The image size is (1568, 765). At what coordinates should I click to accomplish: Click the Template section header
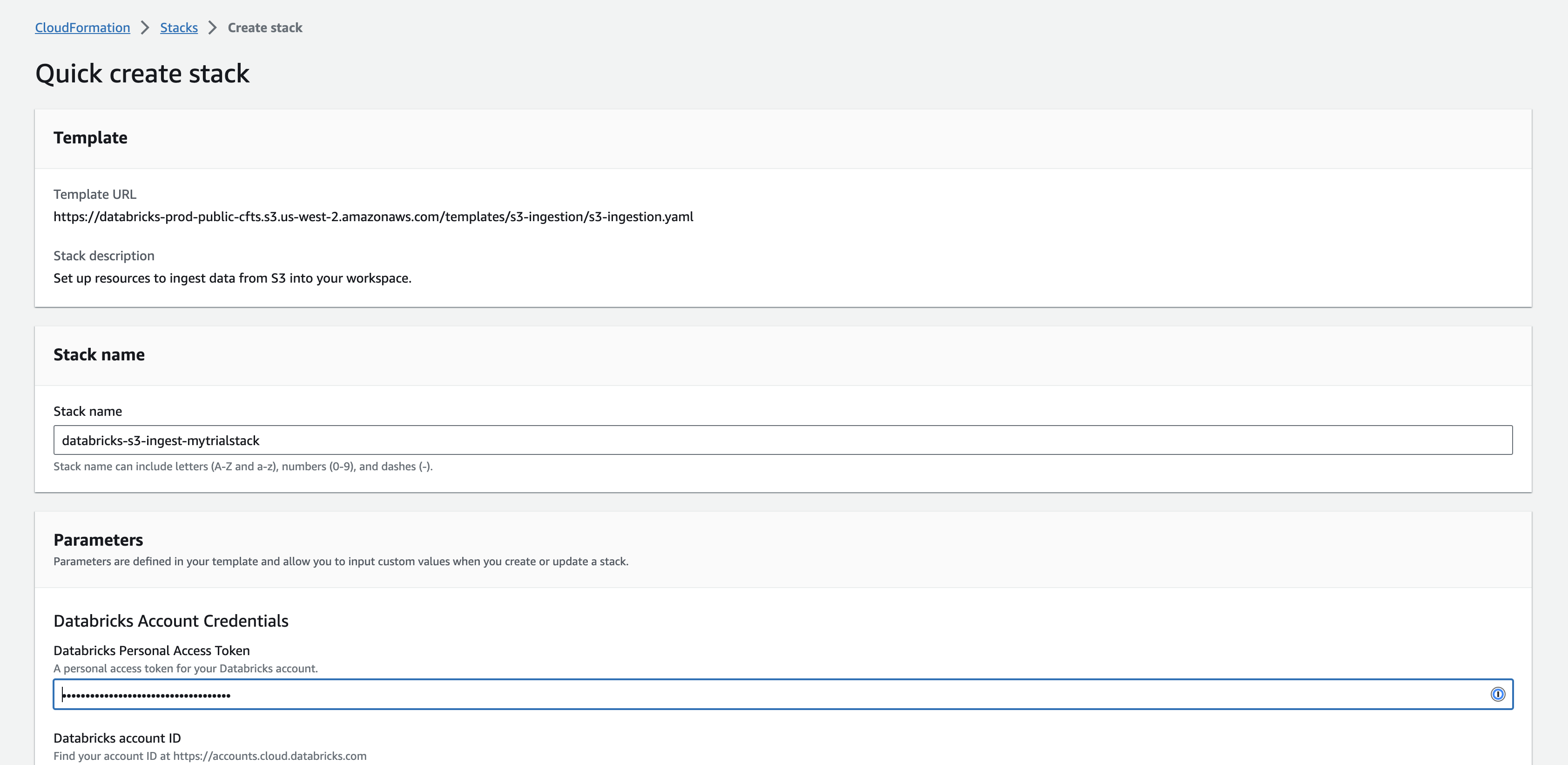tap(90, 138)
